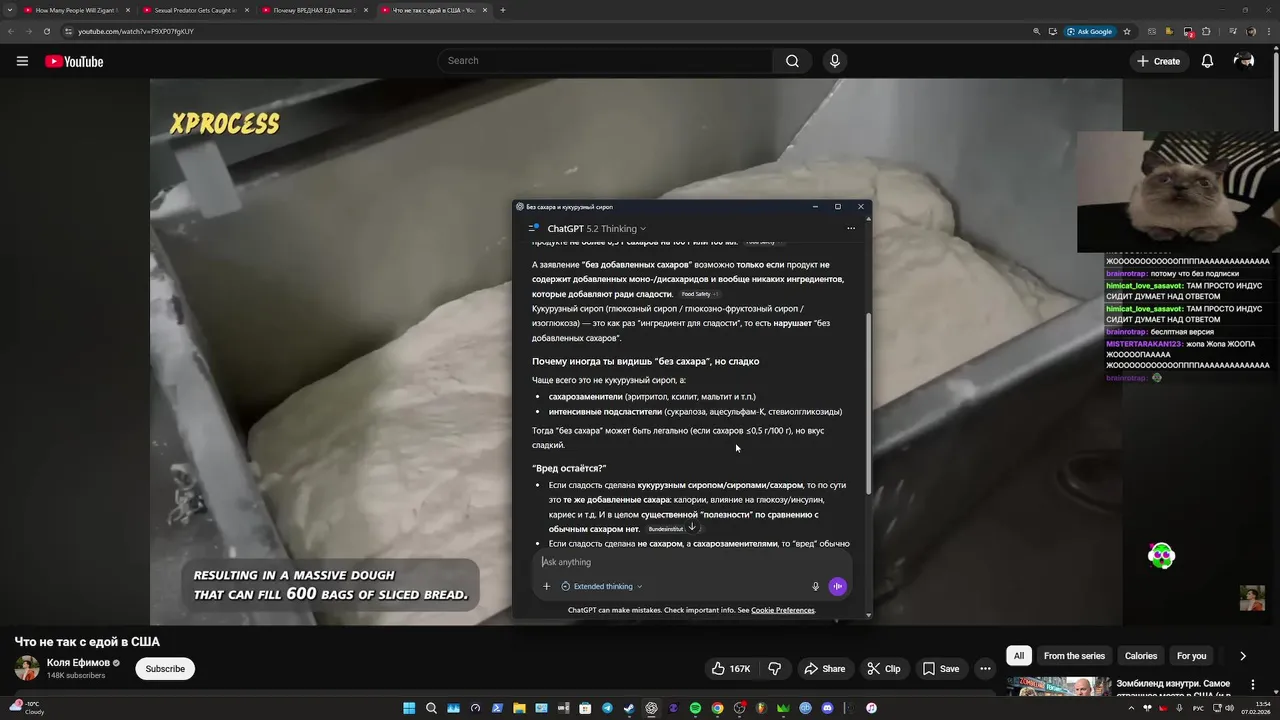Switch to How Many People Will Zigant tab
The image size is (1280, 720).
point(76,10)
